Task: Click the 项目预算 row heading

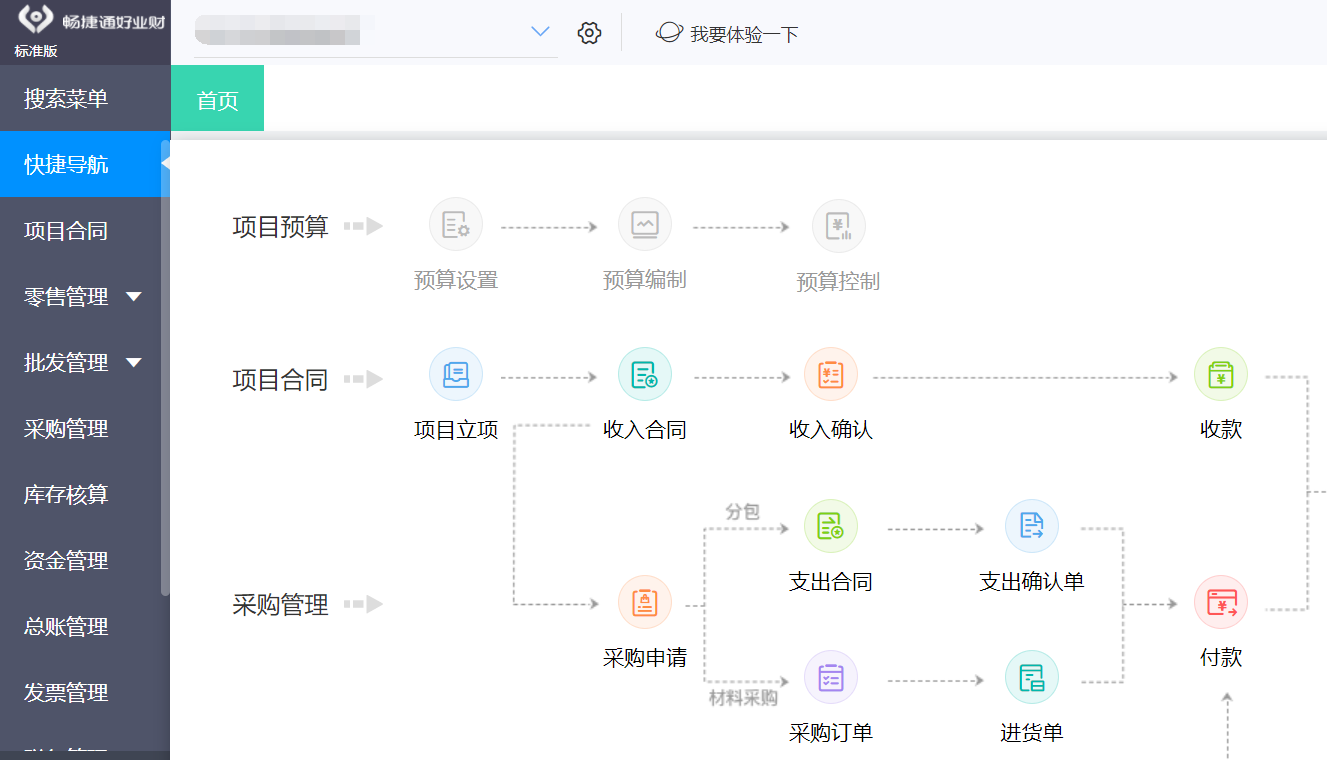Action: click(280, 227)
